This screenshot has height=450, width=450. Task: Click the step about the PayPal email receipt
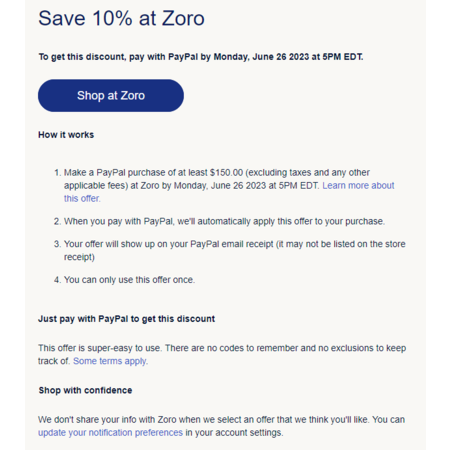(x=235, y=250)
